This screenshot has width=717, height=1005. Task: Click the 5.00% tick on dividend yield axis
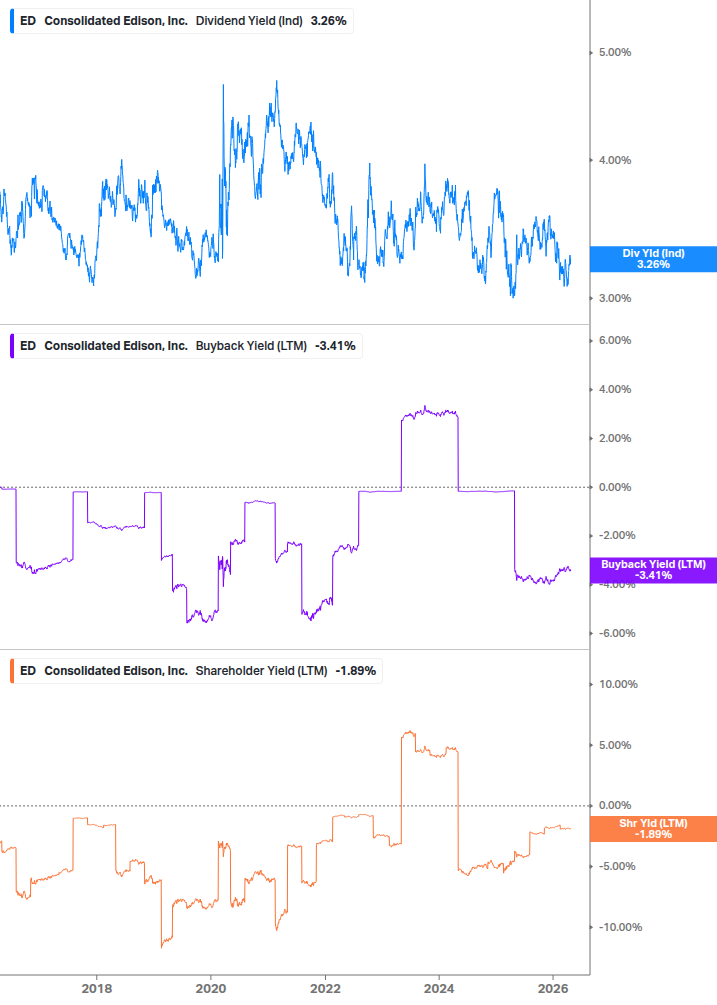(x=615, y=53)
